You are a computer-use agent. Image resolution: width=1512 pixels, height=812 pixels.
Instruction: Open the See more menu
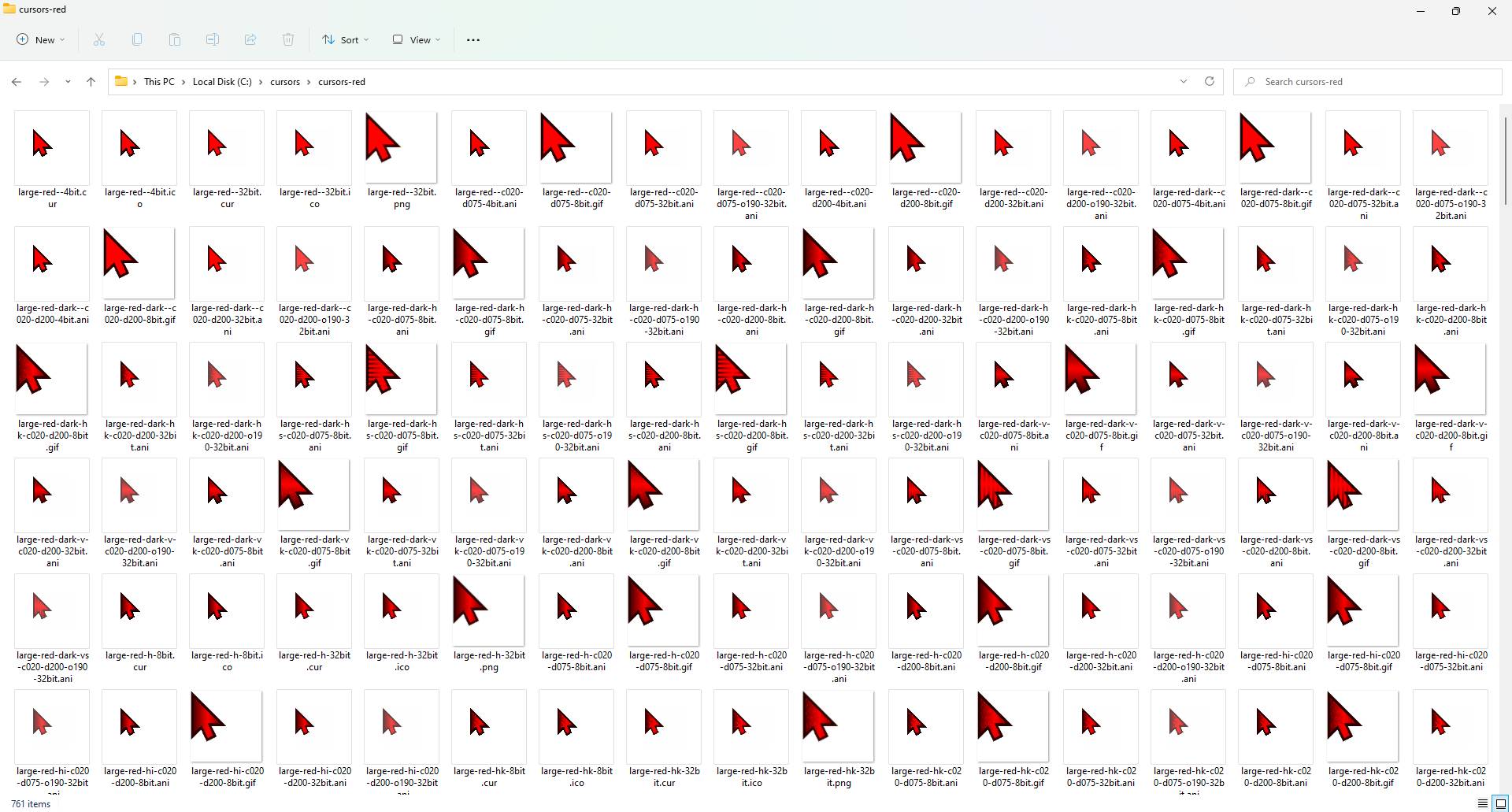[472, 39]
